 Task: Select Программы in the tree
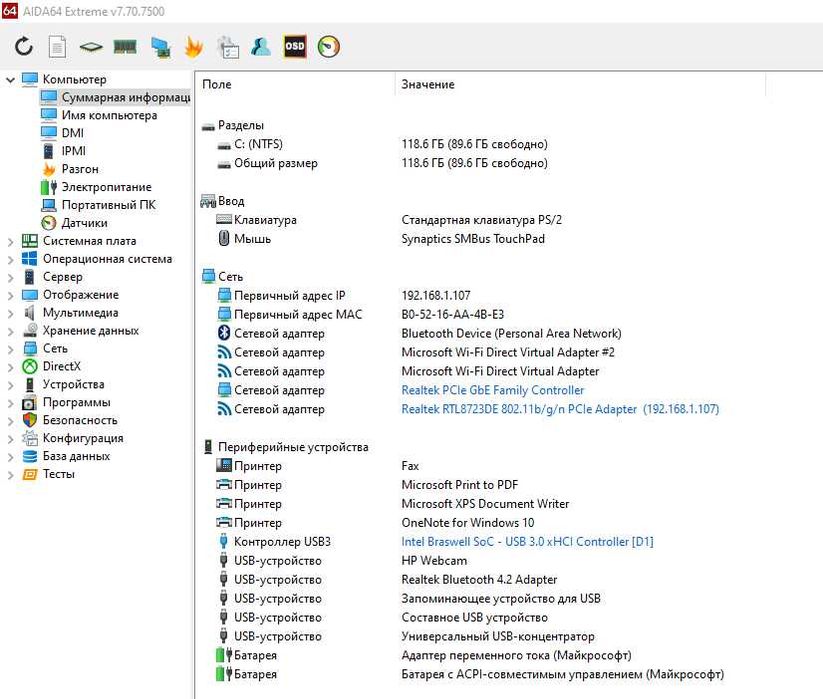click(x=77, y=402)
